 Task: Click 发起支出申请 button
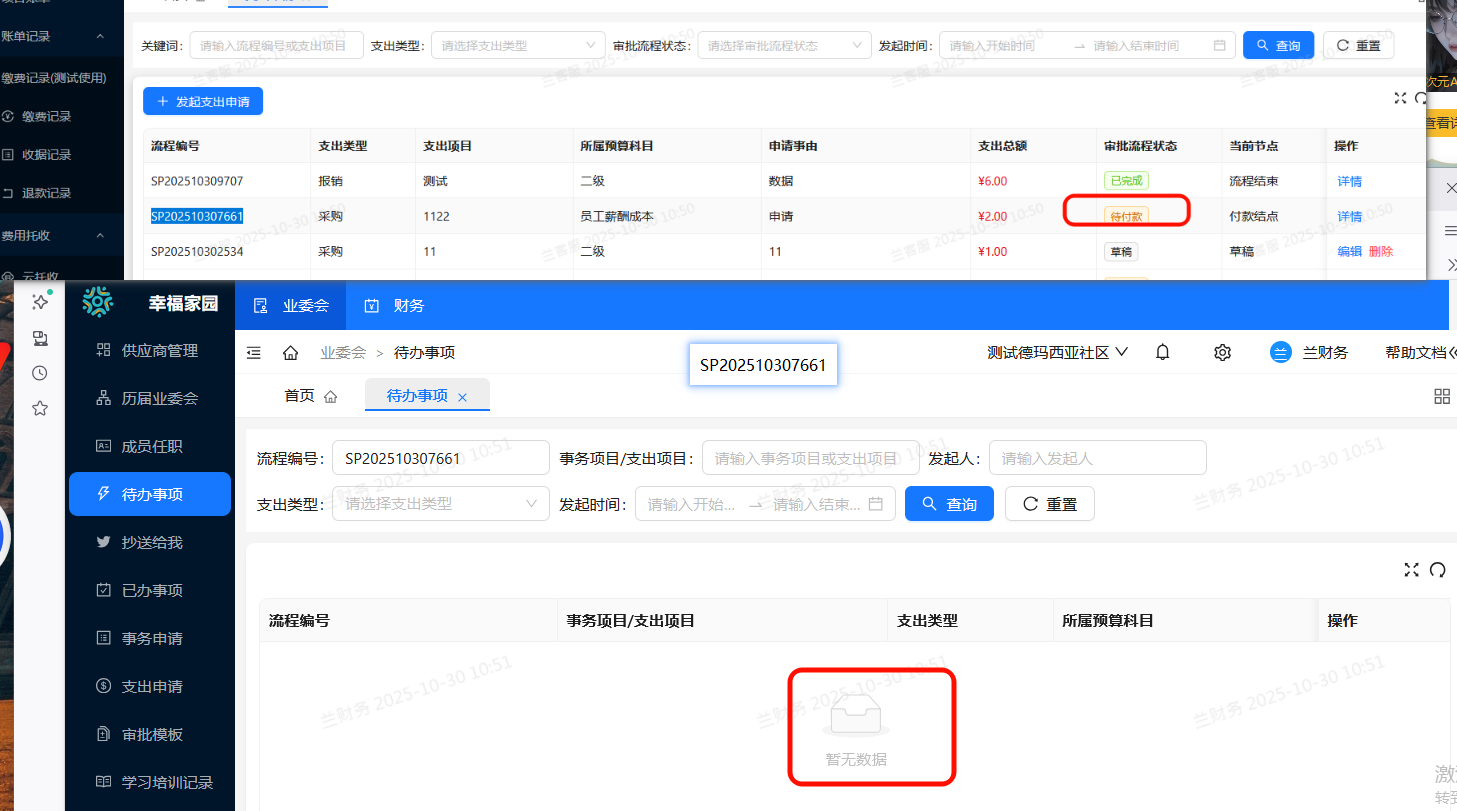pyautogui.click(x=203, y=101)
